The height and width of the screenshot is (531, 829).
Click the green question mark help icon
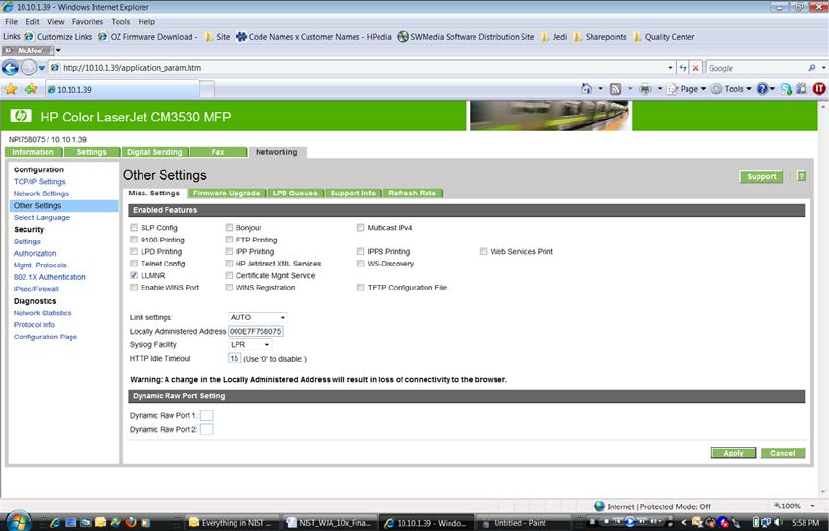(801, 176)
